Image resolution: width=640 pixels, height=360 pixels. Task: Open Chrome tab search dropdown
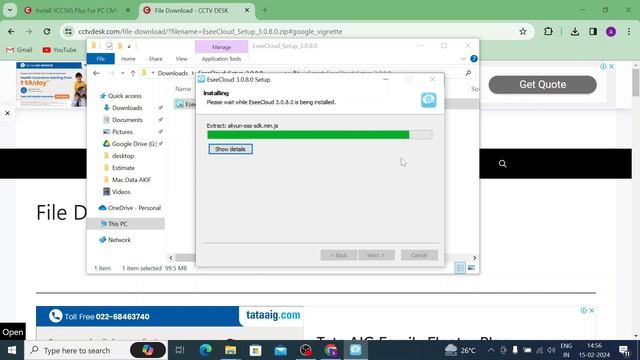click(10, 10)
